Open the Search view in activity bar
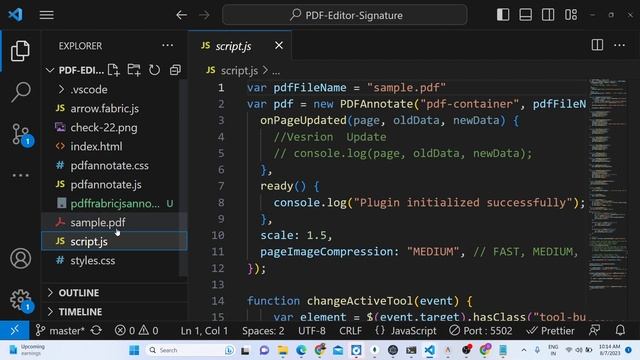Screen dimensions: 640x360 [20, 92]
